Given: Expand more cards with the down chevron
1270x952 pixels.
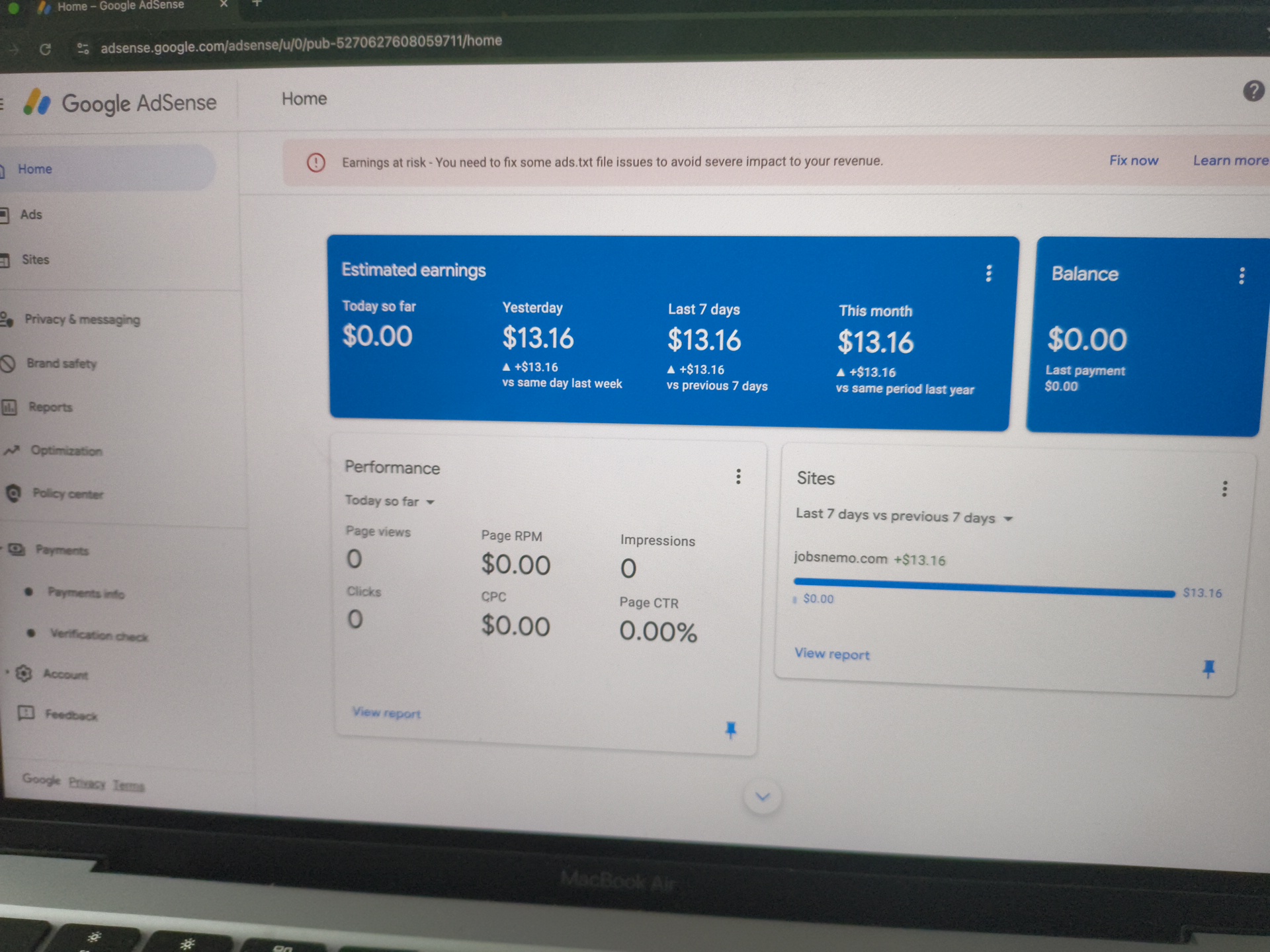Looking at the screenshot, I should [763, 797].
